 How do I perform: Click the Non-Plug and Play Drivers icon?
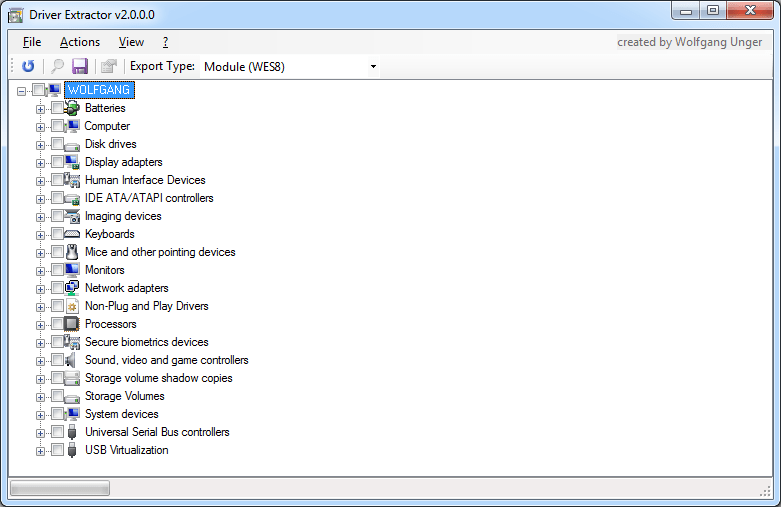(72, 306)
